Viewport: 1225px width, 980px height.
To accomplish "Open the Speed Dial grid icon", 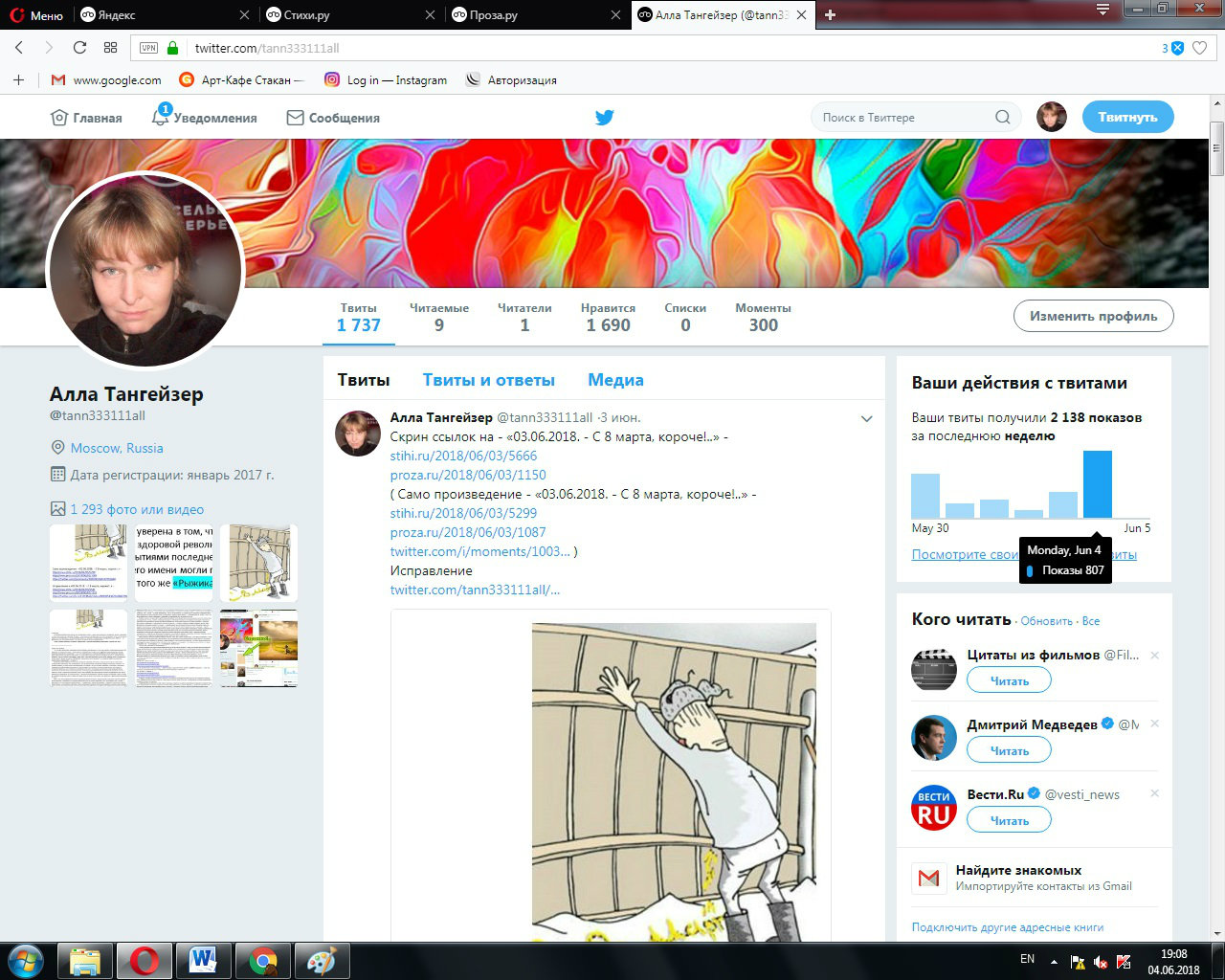I will (110, 48).
